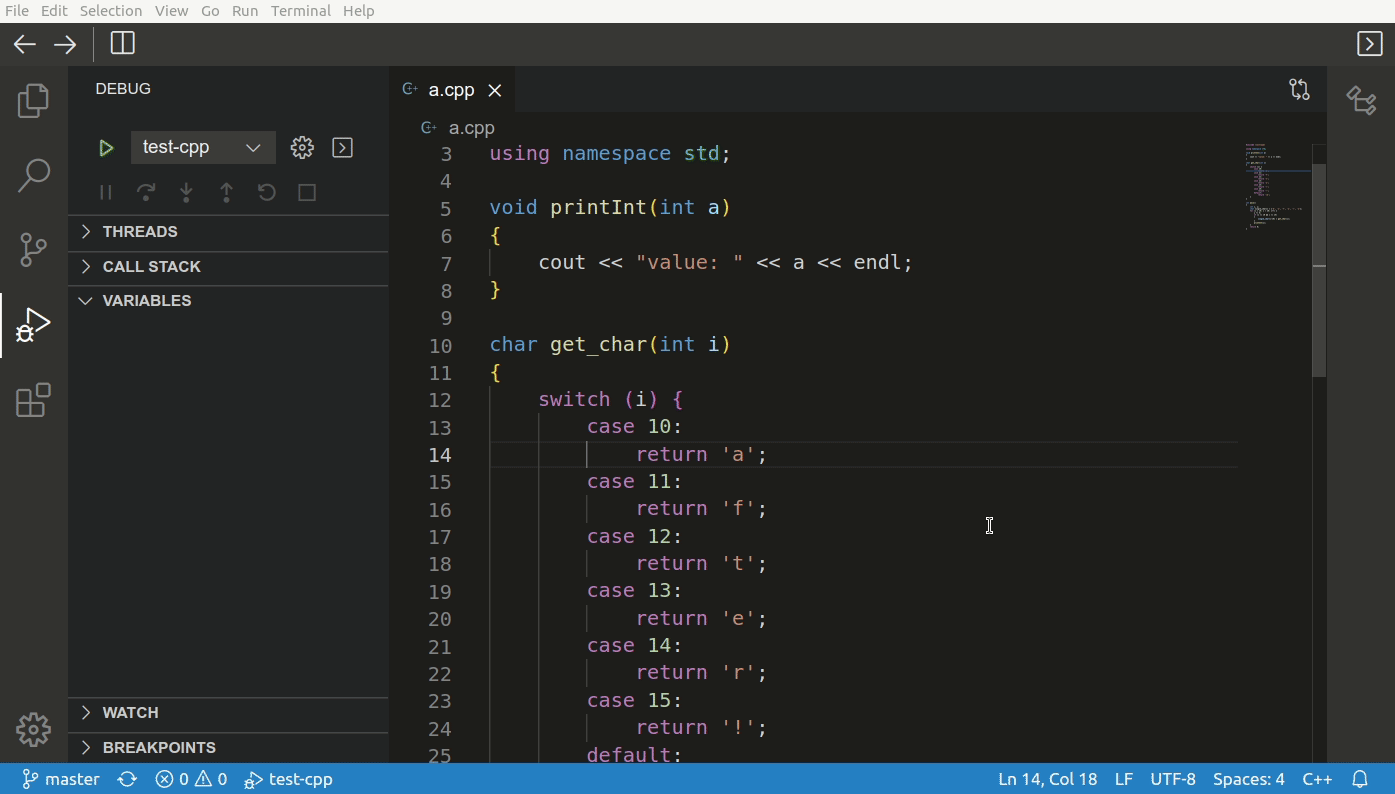This screenshot has width=1395, height=794.
Task: Toggle right panel icon in top toolbar
Action: [1369, 43]
